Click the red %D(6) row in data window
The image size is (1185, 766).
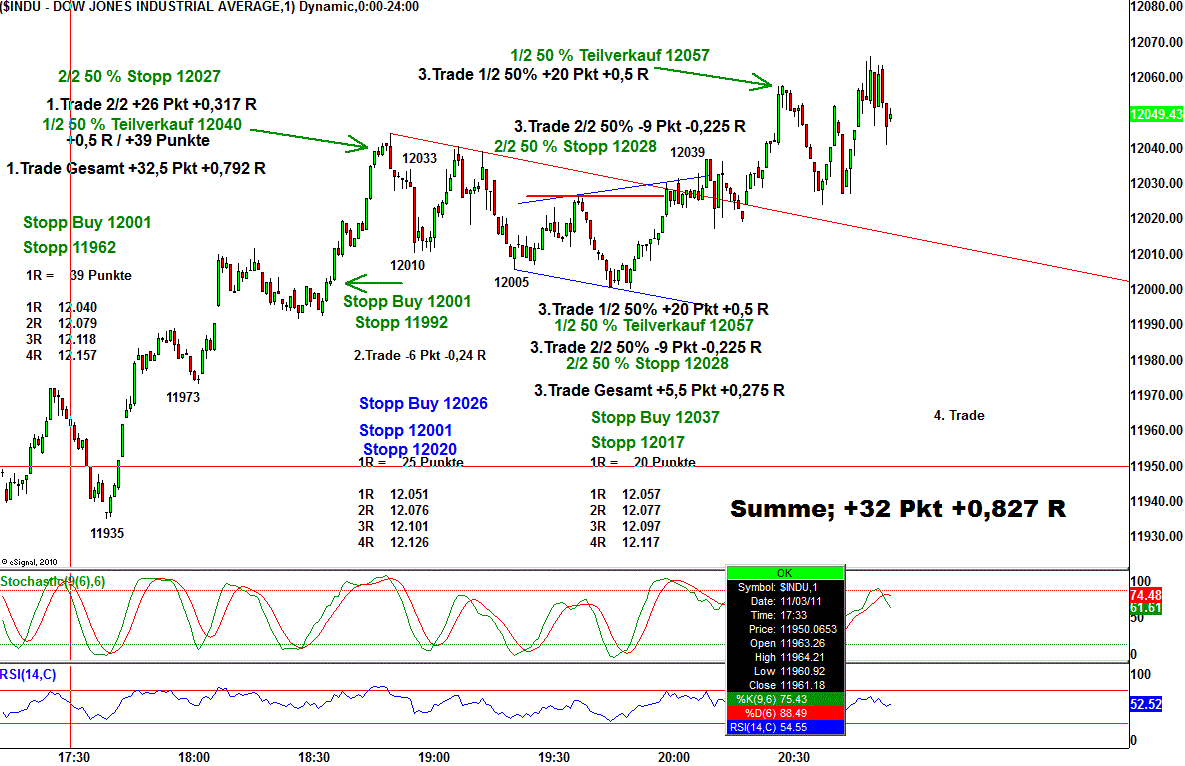(784, 713)
